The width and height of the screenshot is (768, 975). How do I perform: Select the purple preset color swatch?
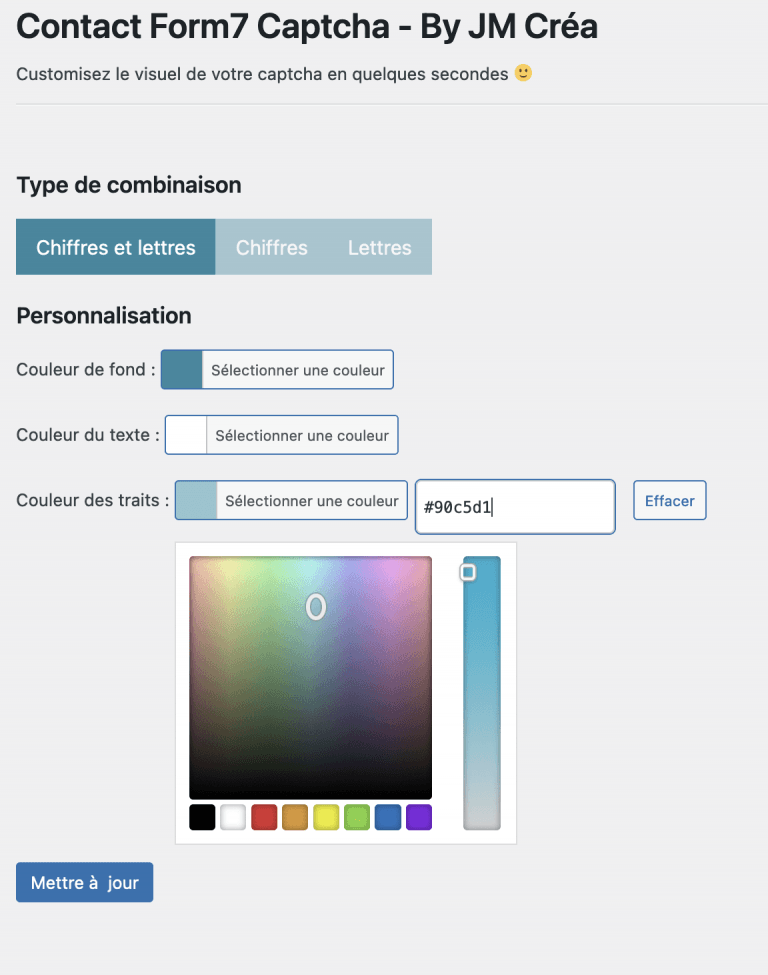point(420,817)
